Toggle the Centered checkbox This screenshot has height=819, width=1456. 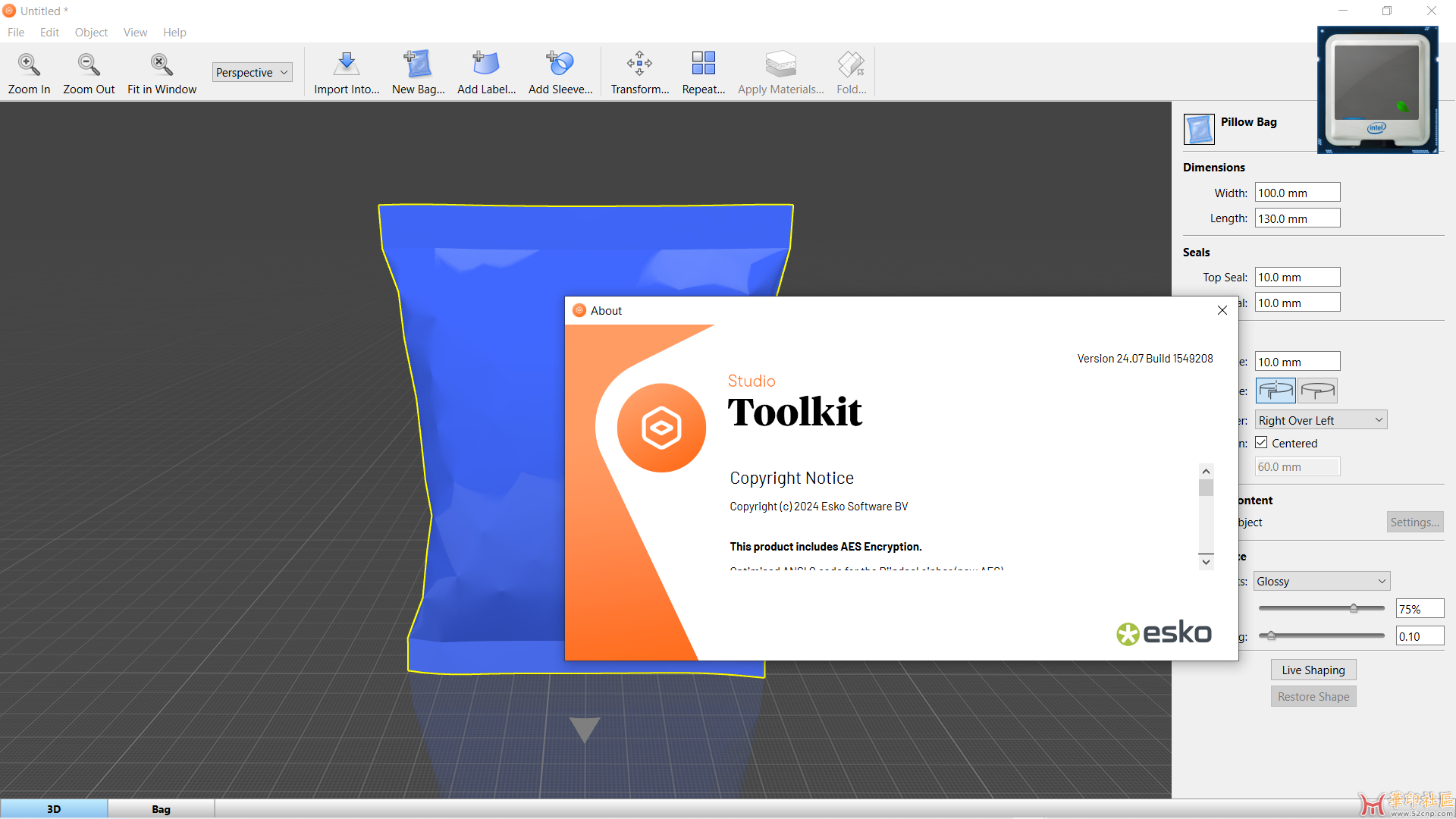1261,443
